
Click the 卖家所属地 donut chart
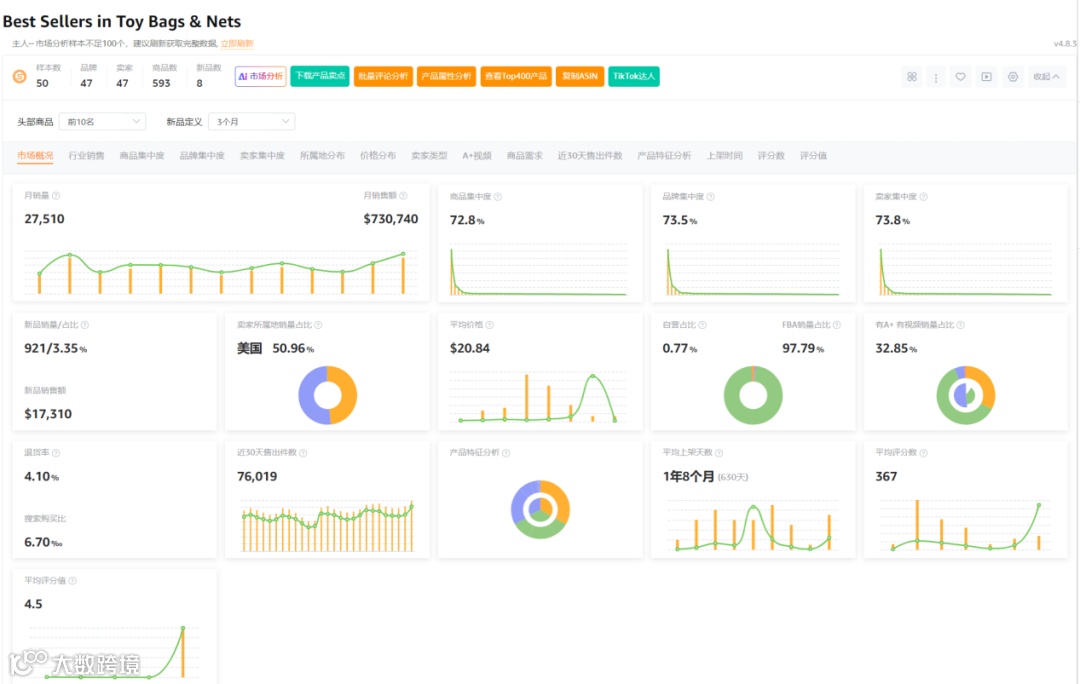pos(328,395)
